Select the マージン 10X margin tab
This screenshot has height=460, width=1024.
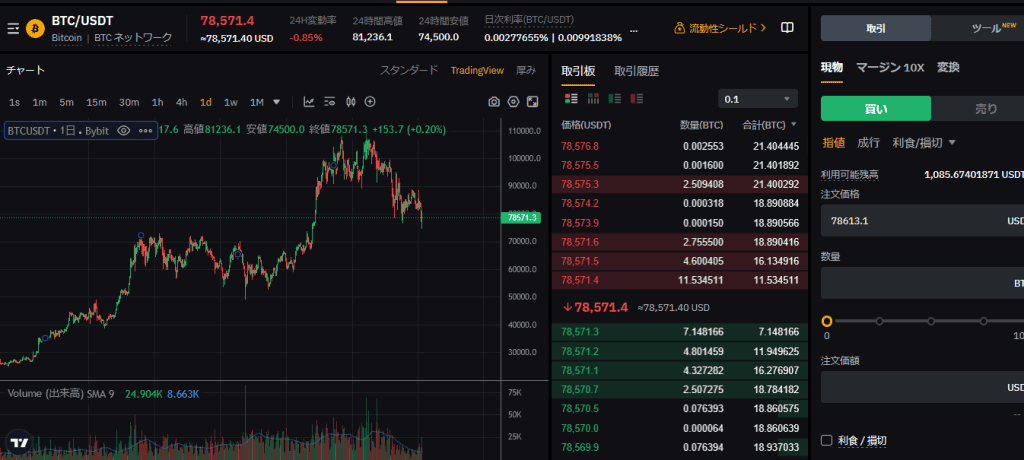point(890,67)
